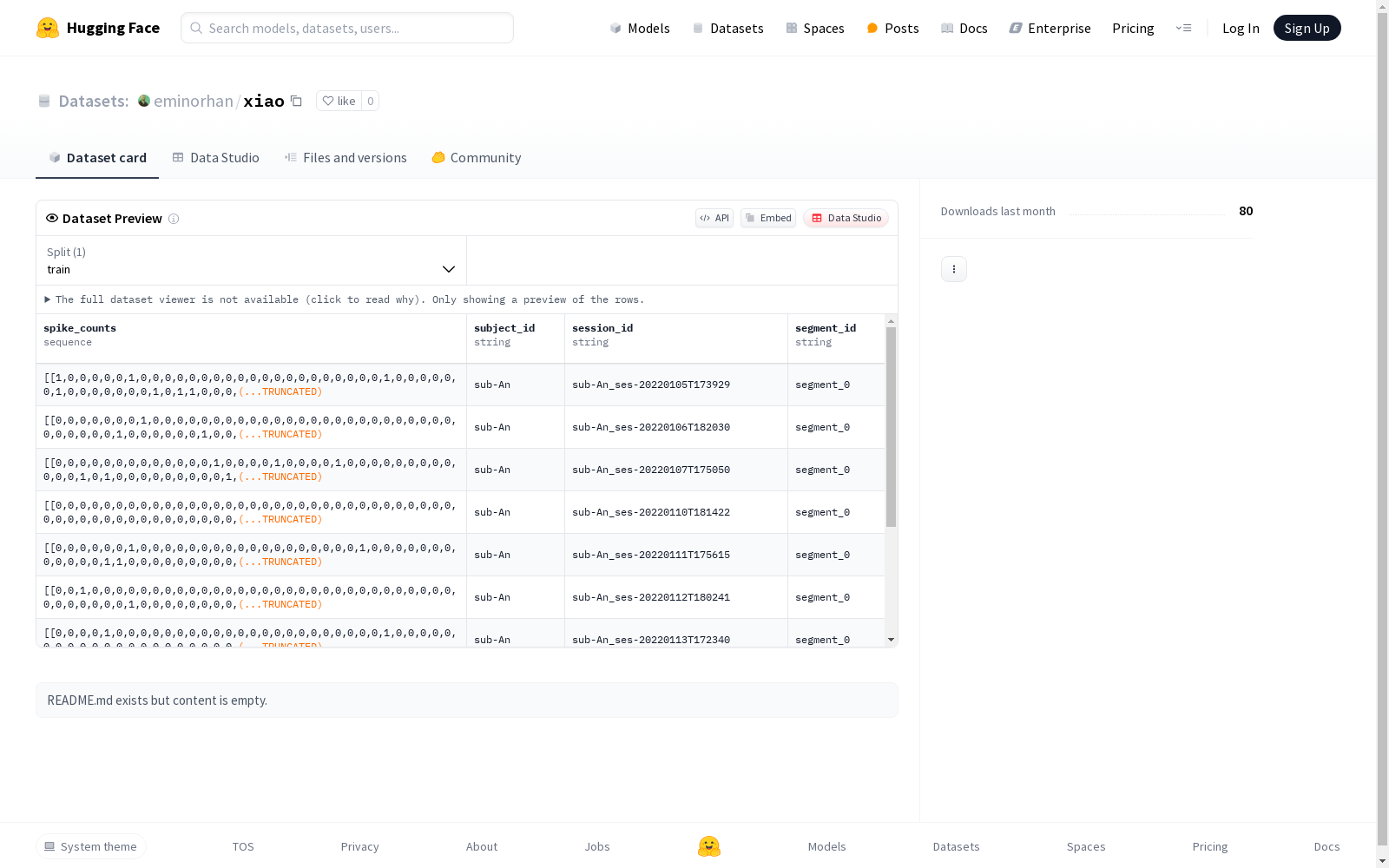Click the session_id column header
The width and height of the screenshot is (1389, 868).
(676, 338)
